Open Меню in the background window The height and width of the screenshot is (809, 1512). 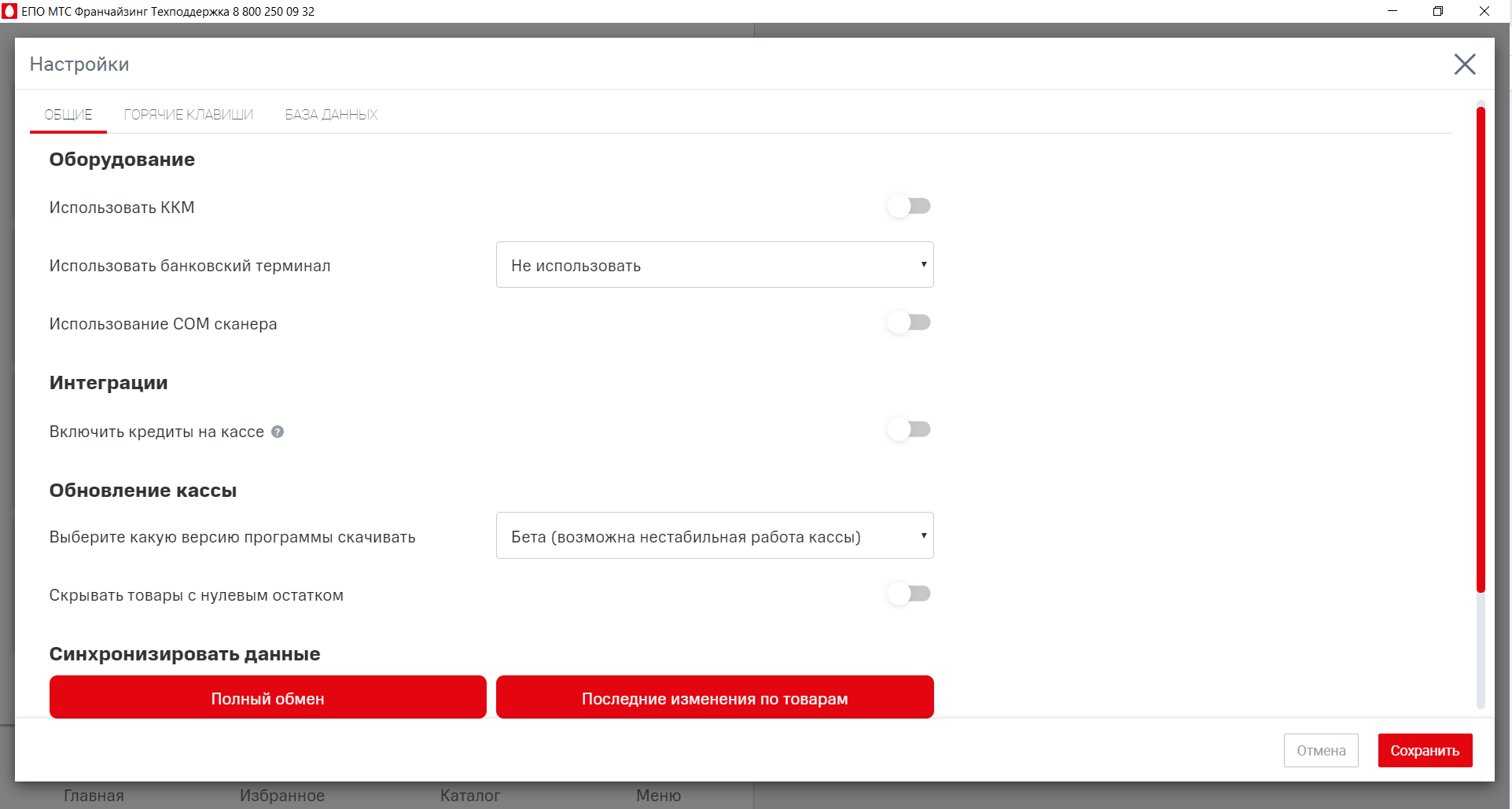click(x=659, y=796)
